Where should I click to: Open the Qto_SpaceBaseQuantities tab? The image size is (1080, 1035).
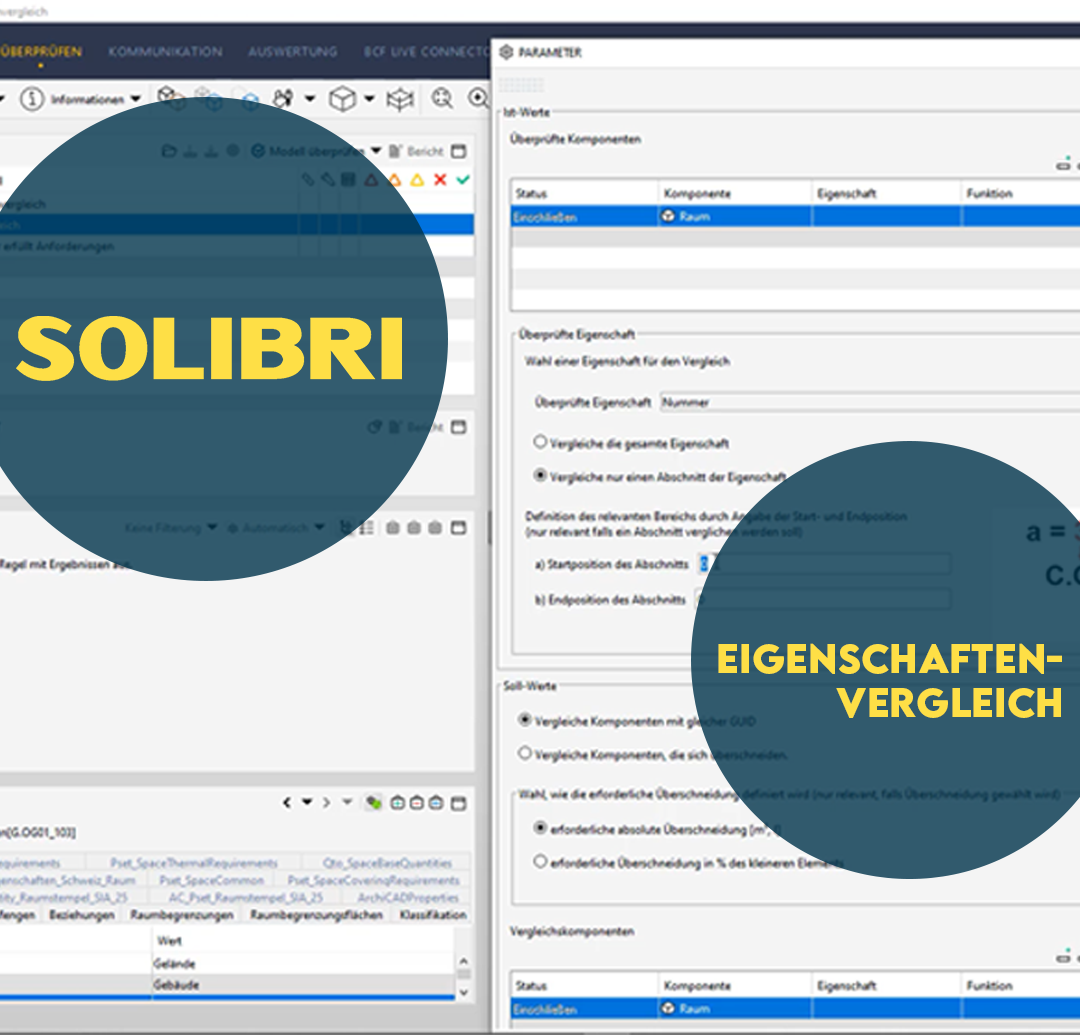point(388,863)
